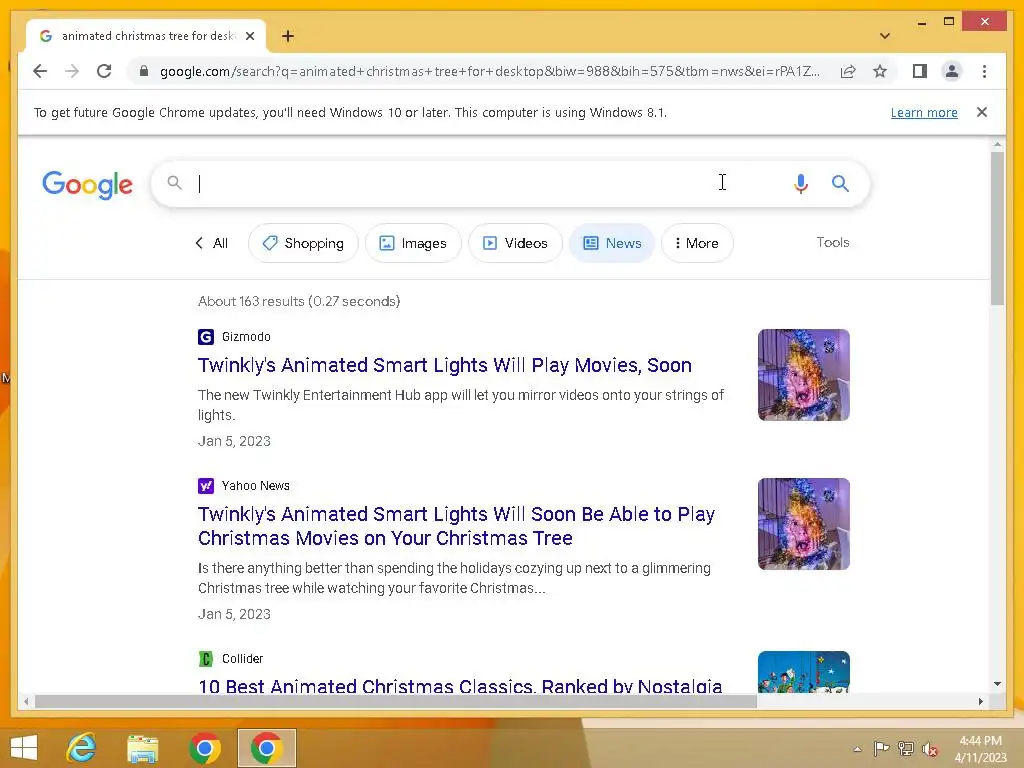Expand the More search categories
Viewport: 1024px width, 768px height.
697,243
